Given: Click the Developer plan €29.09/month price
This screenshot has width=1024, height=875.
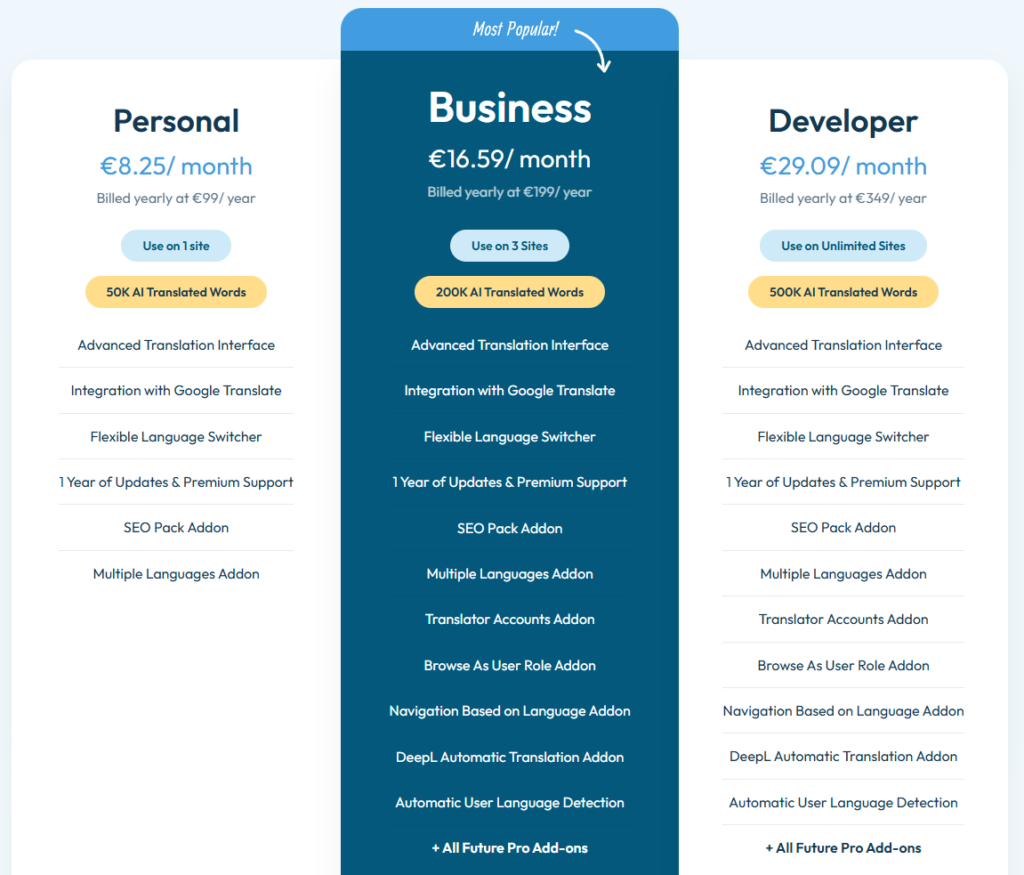Looking at the screenshot, I should coord(843,166).
